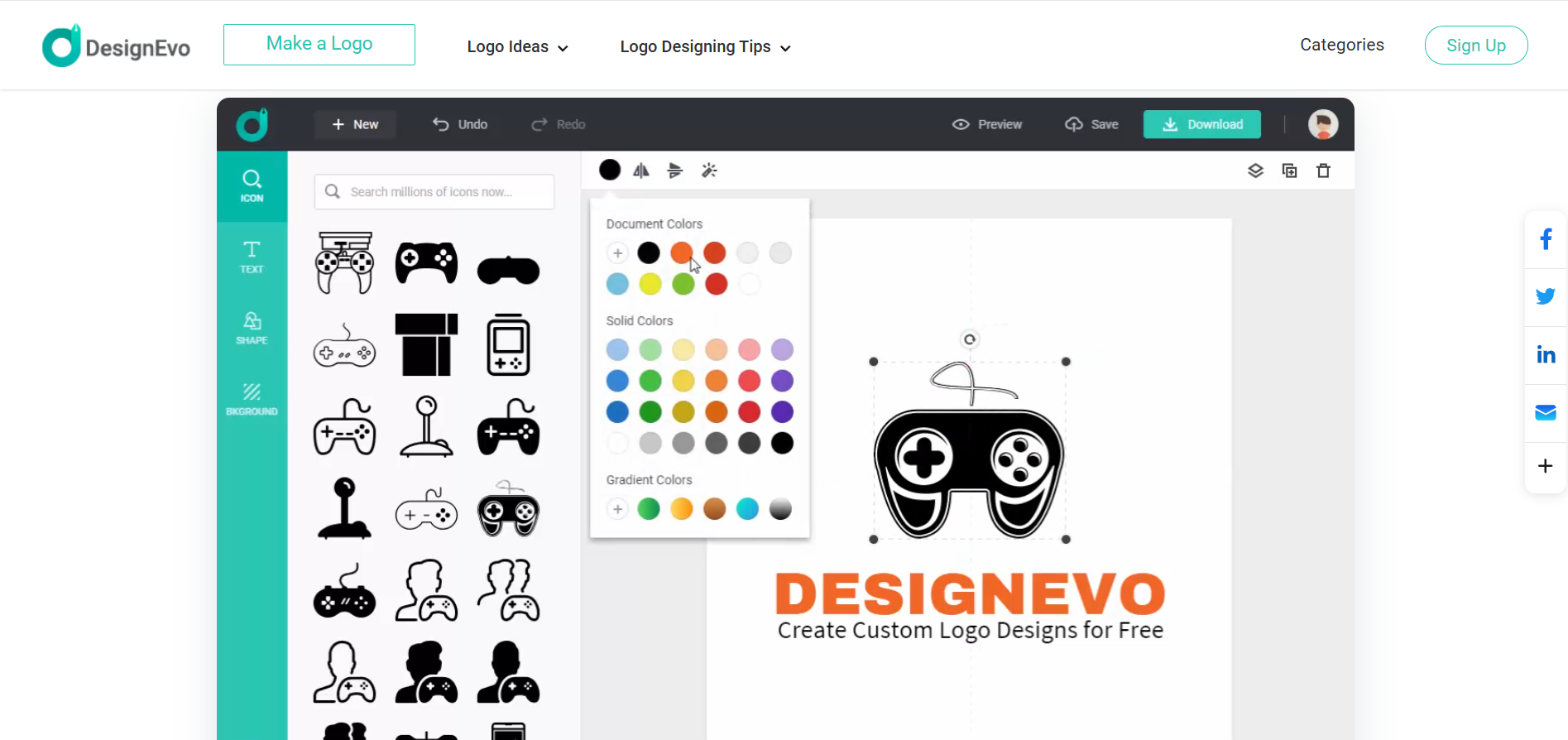Switch to the Text tab in sidebar
The width and height of the screenshot is (1568, 740).
pyautogui.click(x=252, y=257)
